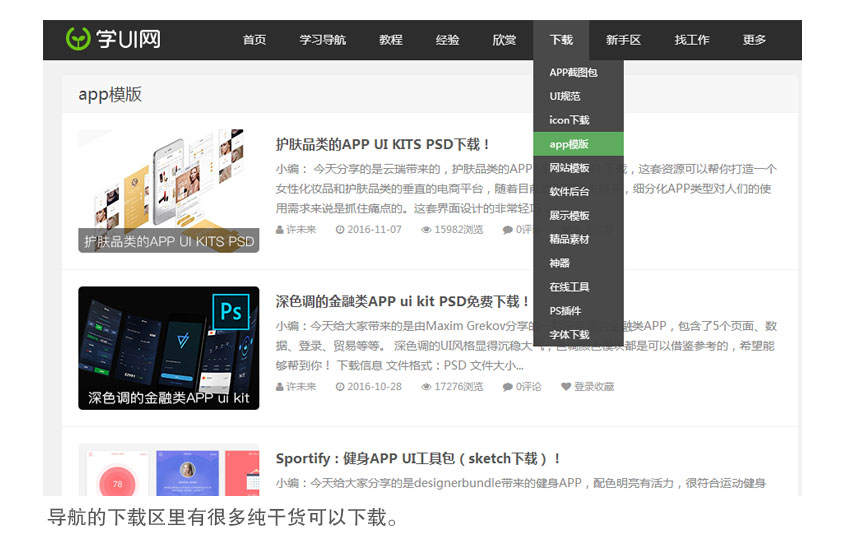This screenshot has width=850, height=550.
Task: Click the 下载 nav item
Action: pos(561,40)
